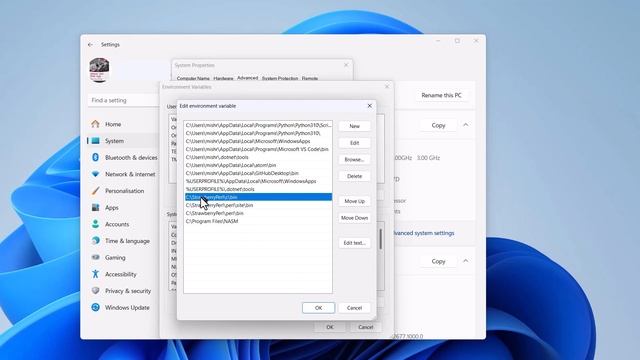Image resolution: width=640 pixels, height=360 pixels.
Task: Click the Rename this PC button
Action: pos(441,95)
